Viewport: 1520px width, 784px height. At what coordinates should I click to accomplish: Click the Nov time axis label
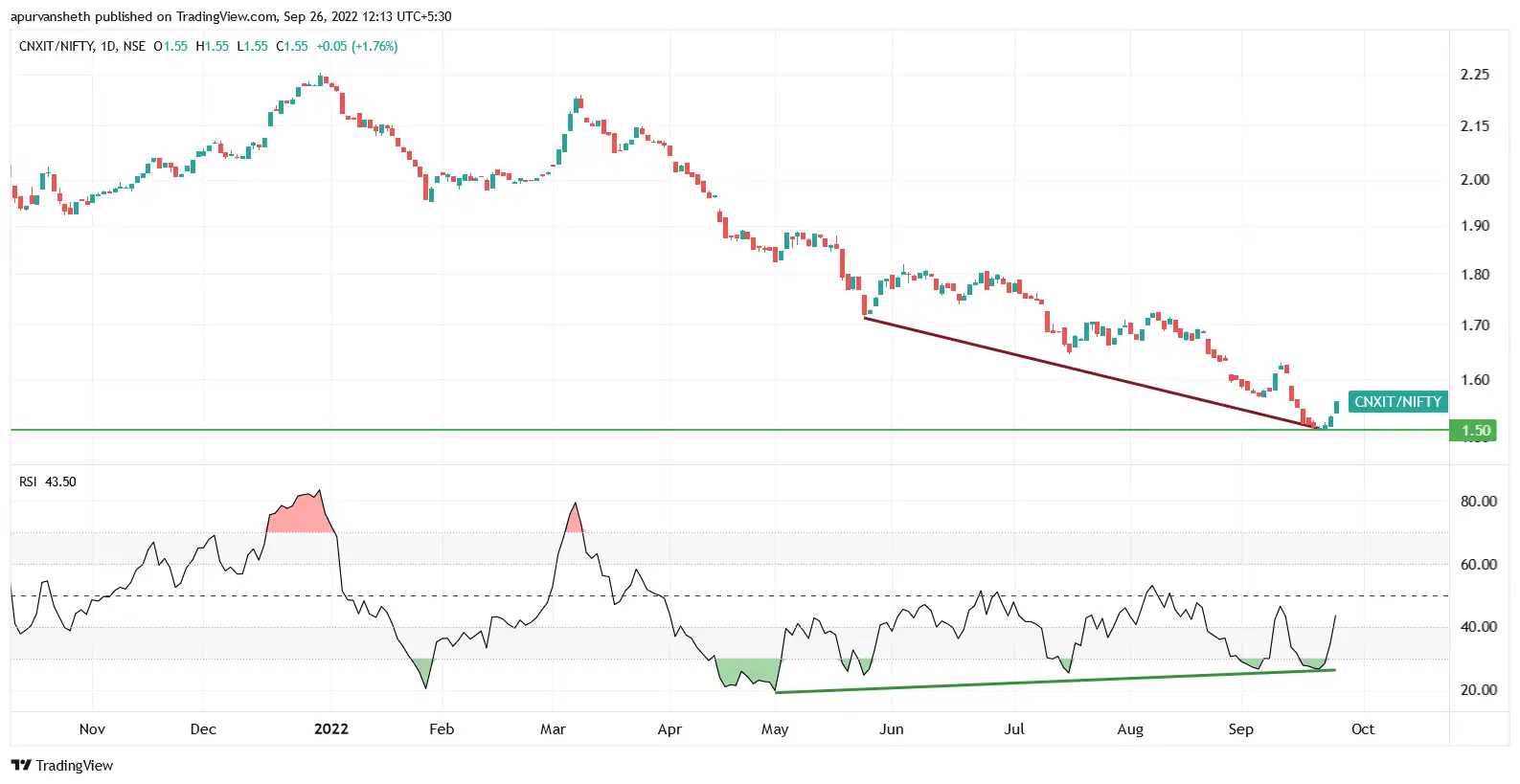[92, 729]
